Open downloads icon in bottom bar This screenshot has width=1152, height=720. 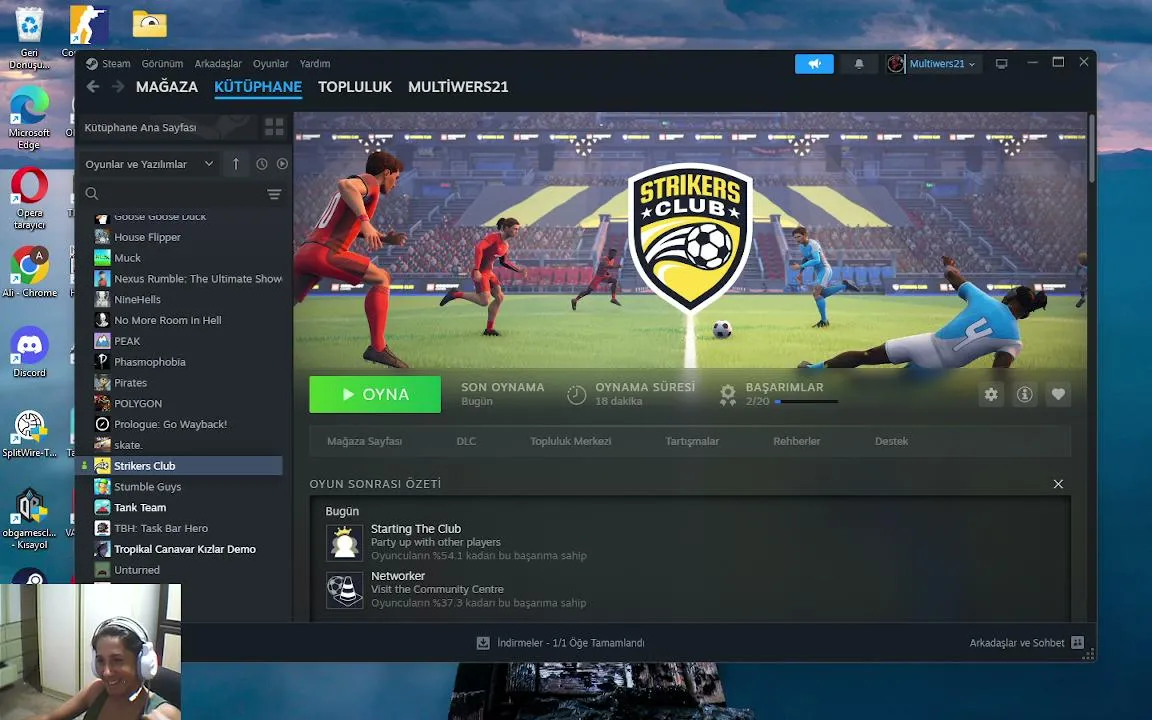click(x=483, y=643)
